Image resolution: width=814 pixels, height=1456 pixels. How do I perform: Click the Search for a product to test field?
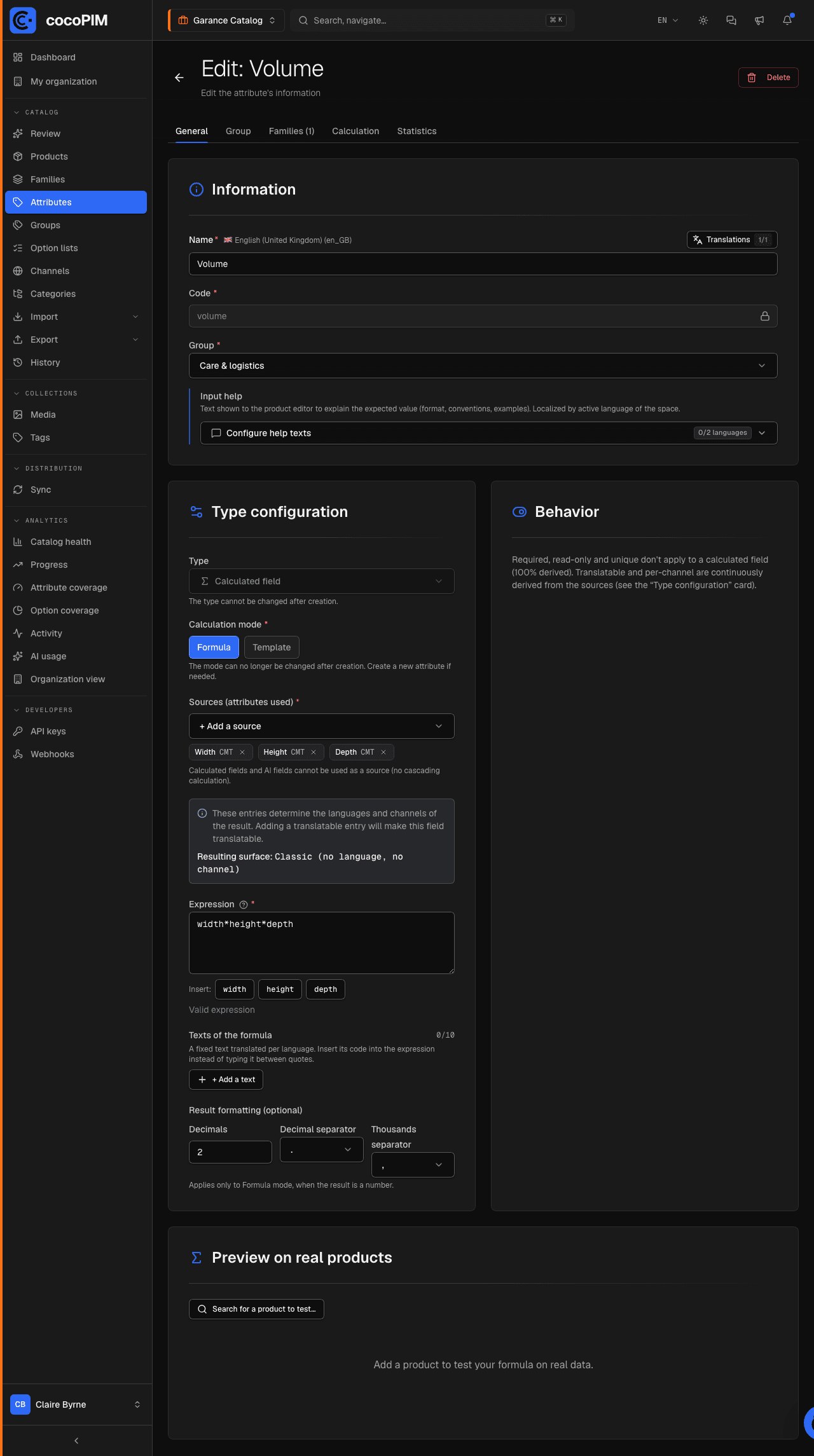(x=256, y=1309)
